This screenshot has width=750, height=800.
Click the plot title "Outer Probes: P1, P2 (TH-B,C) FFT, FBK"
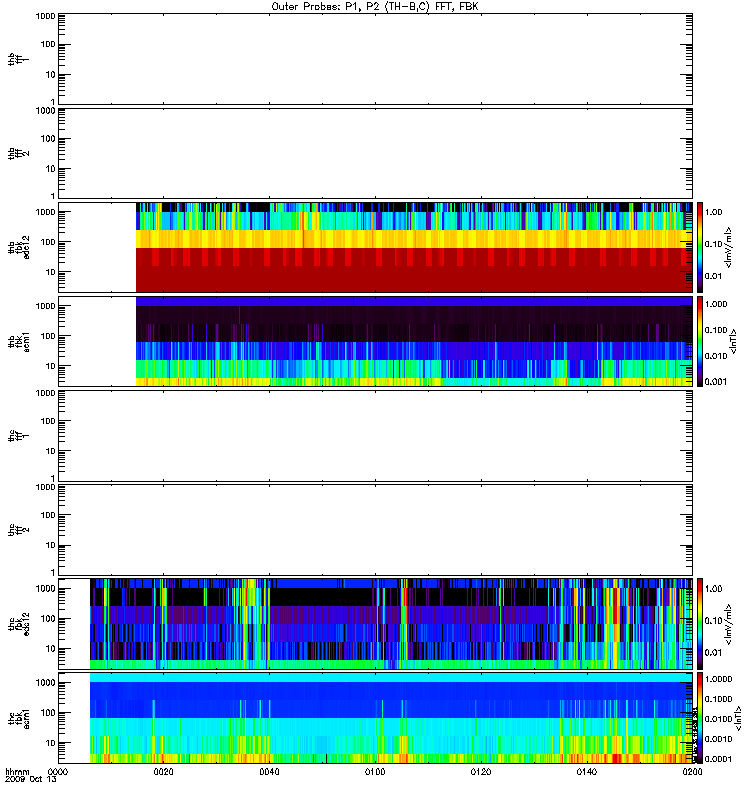pos(375,7)
